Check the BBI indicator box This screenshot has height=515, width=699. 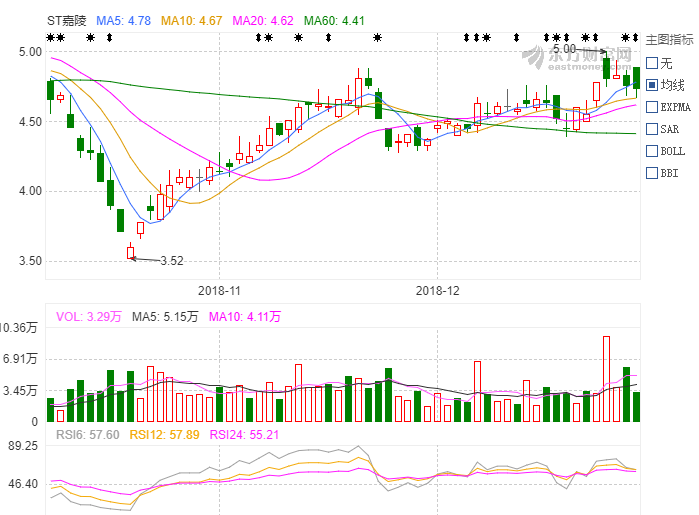[x=652, y=173]
